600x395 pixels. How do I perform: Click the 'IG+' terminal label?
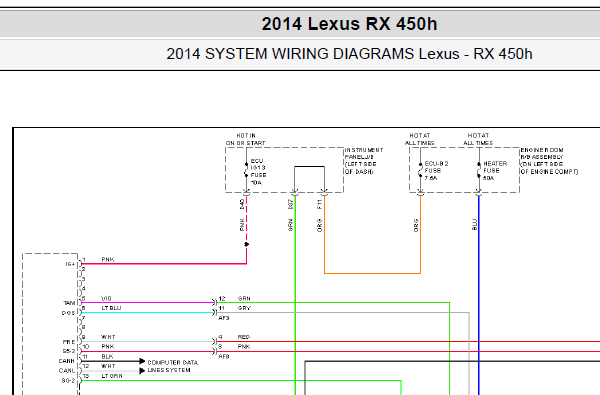pos(70,264)
